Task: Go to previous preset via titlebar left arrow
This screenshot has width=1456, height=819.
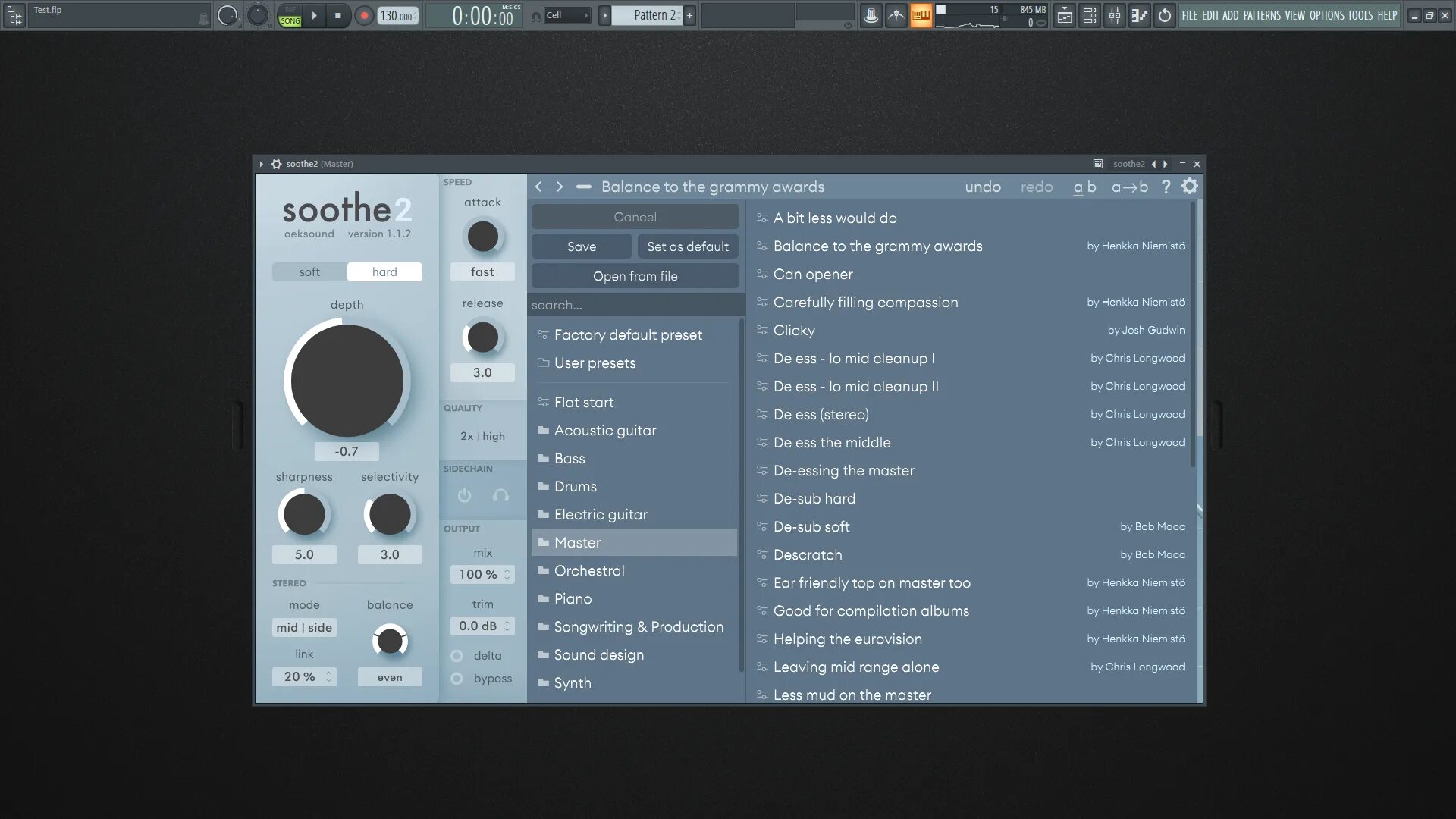Action: tap(1153, 164)
